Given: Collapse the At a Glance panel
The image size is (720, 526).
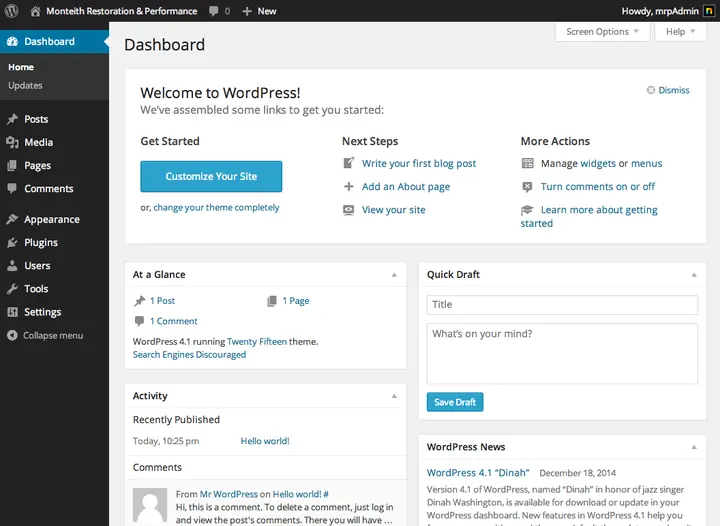Looking at the screenshot, I should pyautogui.click(x=394, y=275).
